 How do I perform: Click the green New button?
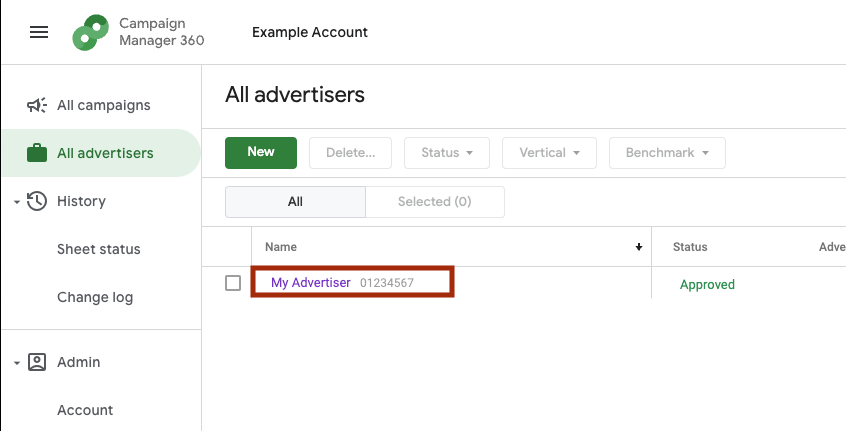pos(261,153)
